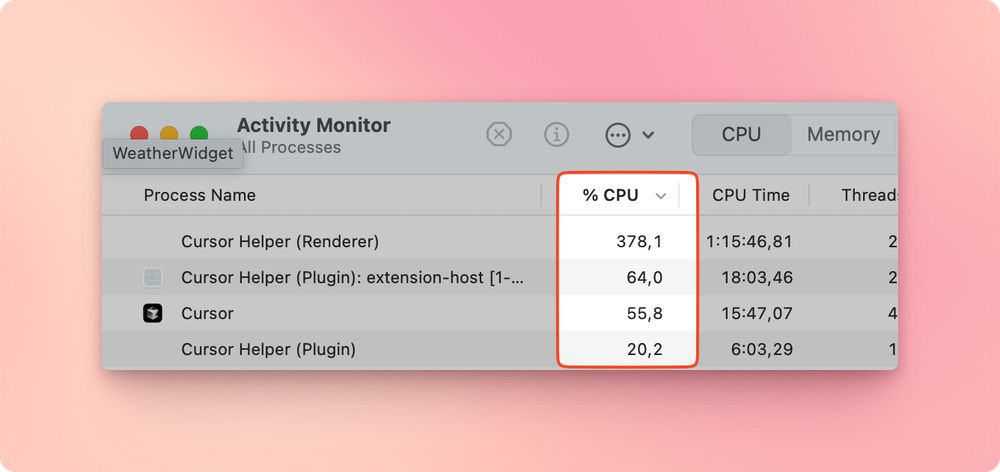
Task: Select the Cursor process row
Action: coord(500,313)
